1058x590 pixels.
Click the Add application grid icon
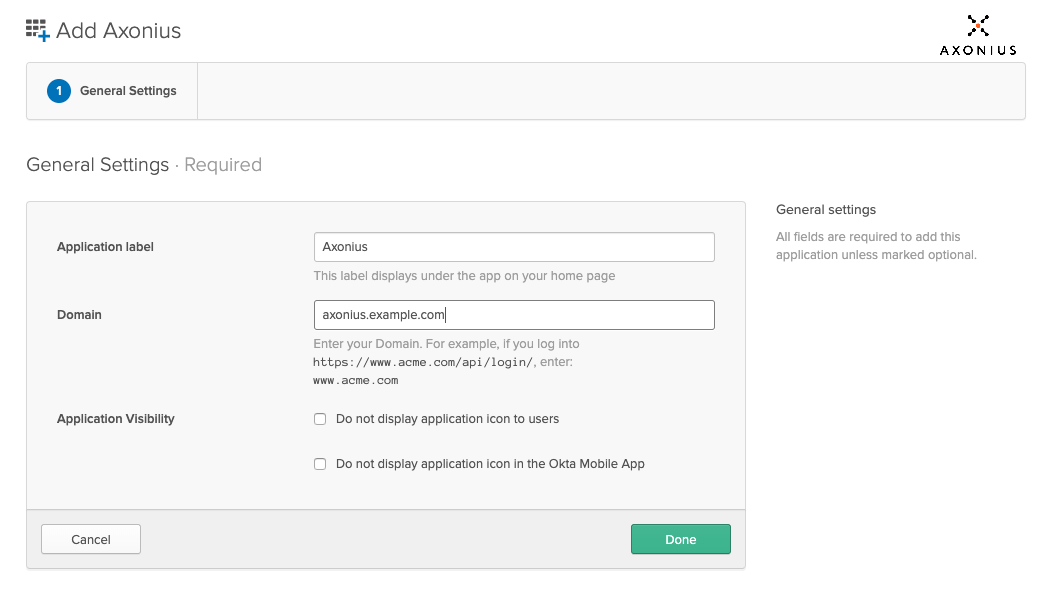(x=37, y=30)
